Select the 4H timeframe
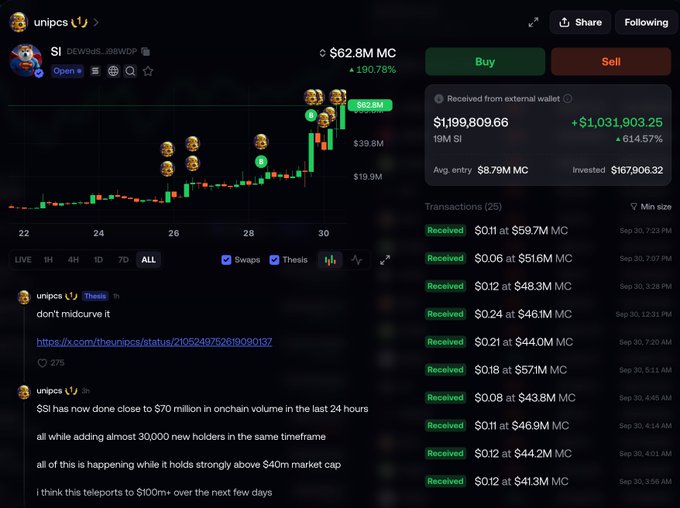Viewport: 680px width, 508px height. [x=73, y=260]
